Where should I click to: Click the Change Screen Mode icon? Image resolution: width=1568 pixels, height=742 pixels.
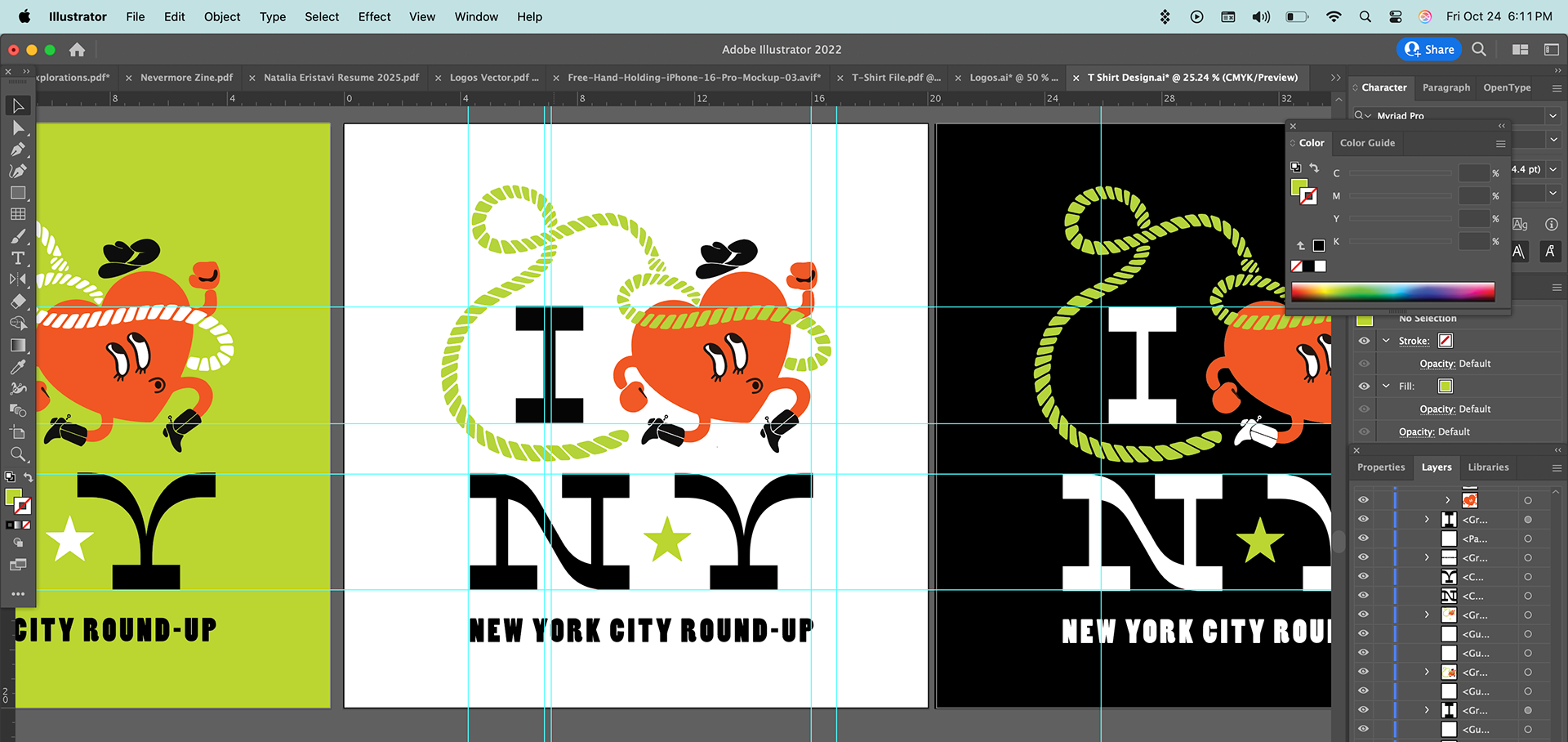tap(18, 565)
